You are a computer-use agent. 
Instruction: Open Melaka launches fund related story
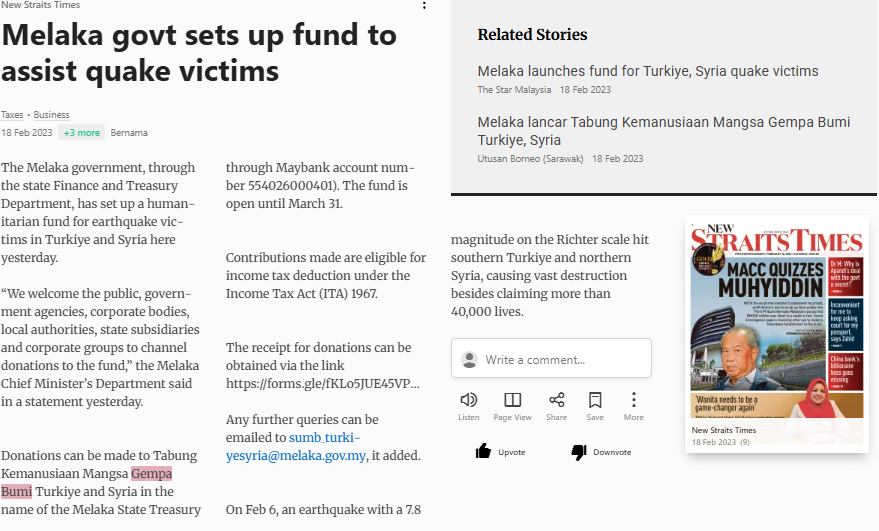pyautogui.click(x=648, y=71)
